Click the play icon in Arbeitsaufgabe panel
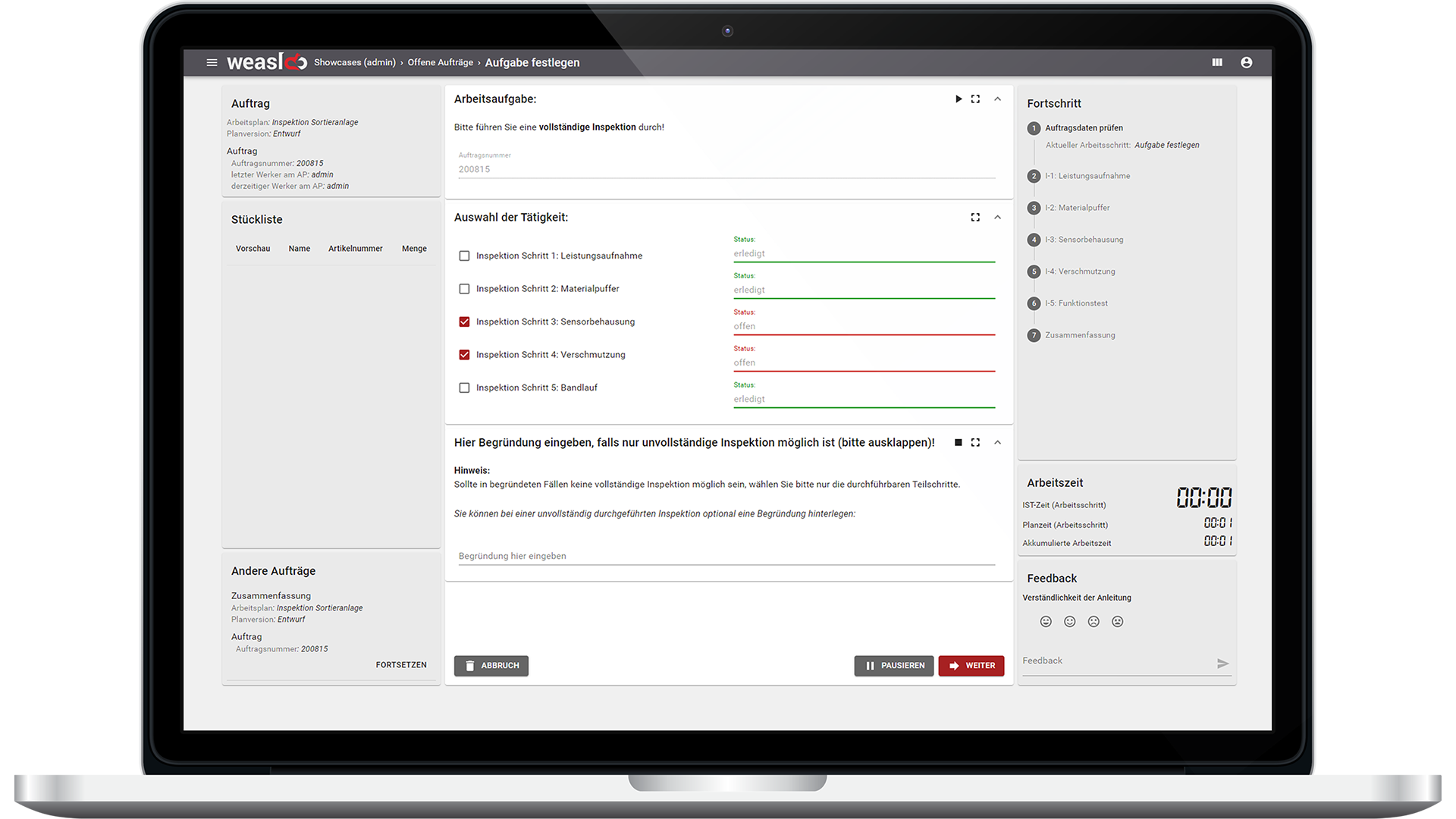1456x819 pixels. click(x=959, y=99)
